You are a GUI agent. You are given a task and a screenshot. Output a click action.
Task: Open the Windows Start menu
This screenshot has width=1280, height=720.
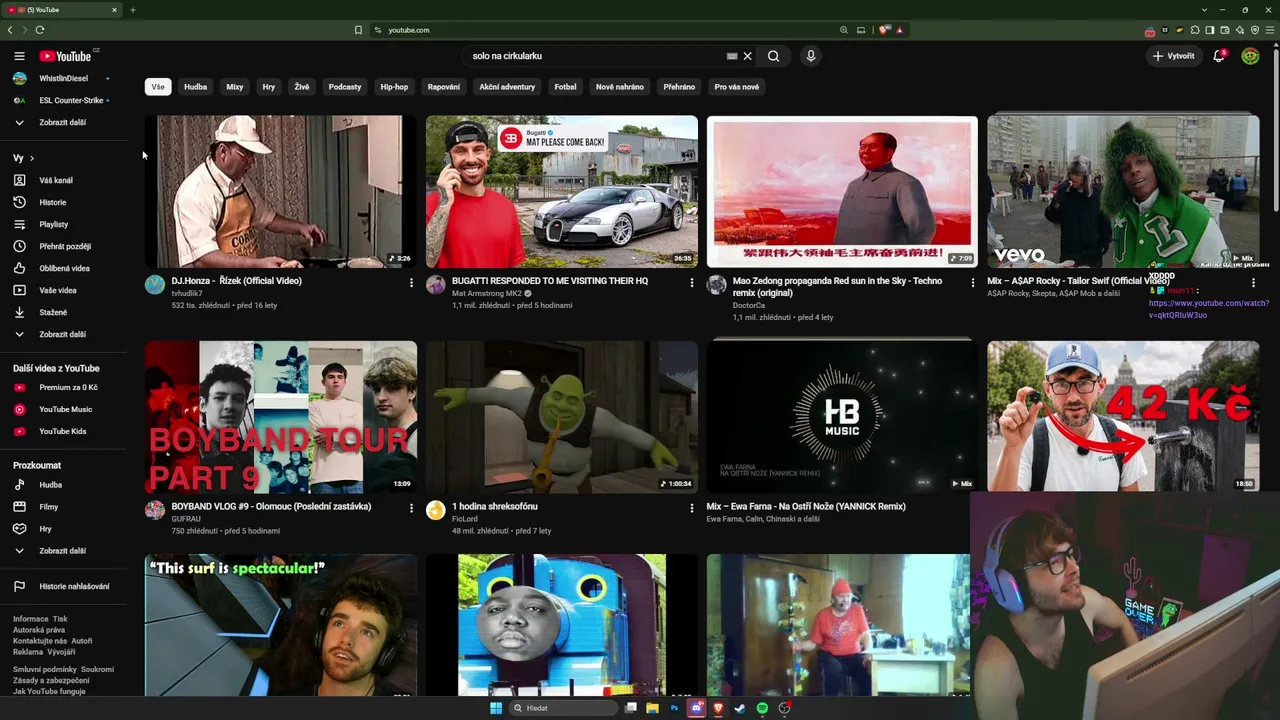(x=495, y=708)
